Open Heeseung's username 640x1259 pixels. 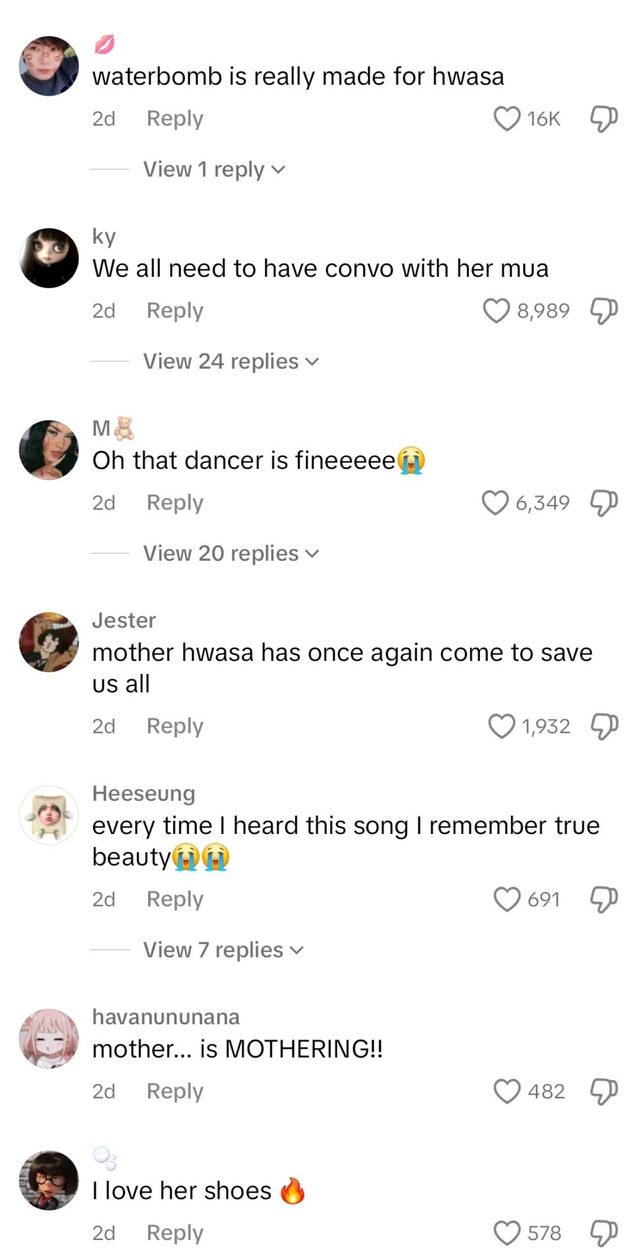click(x=143, y=793)
